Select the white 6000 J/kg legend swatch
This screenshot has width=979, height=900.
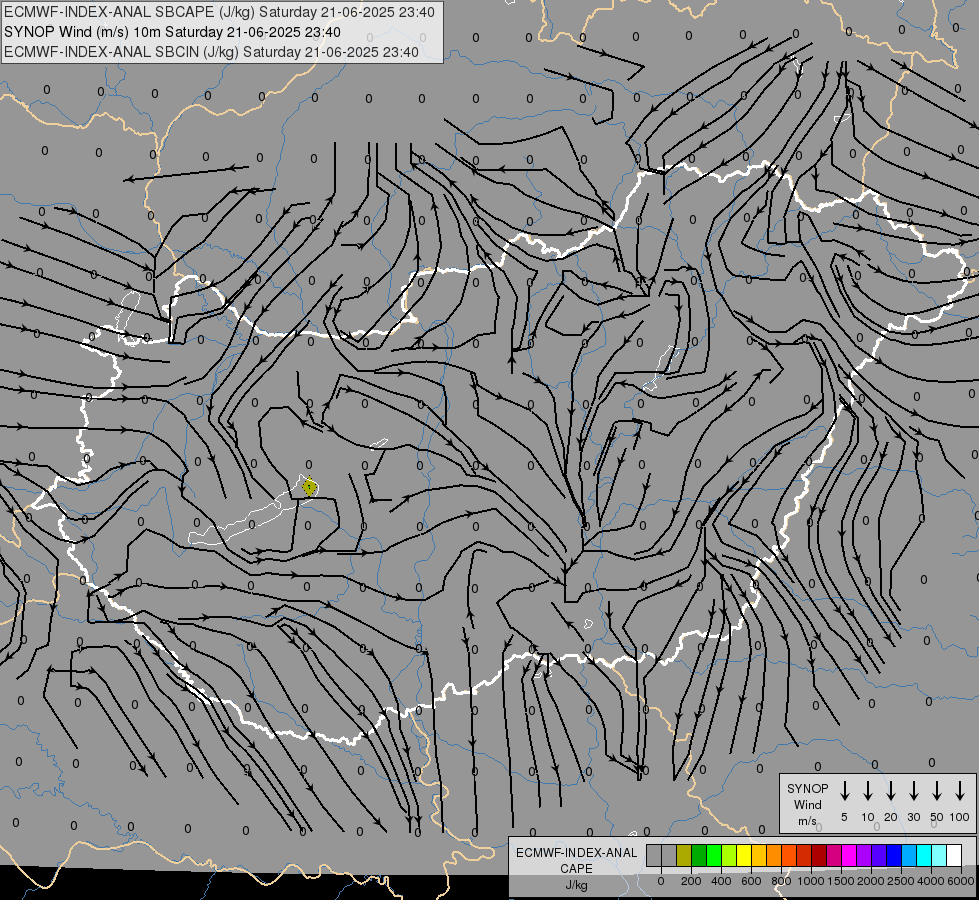coord(954,856)
